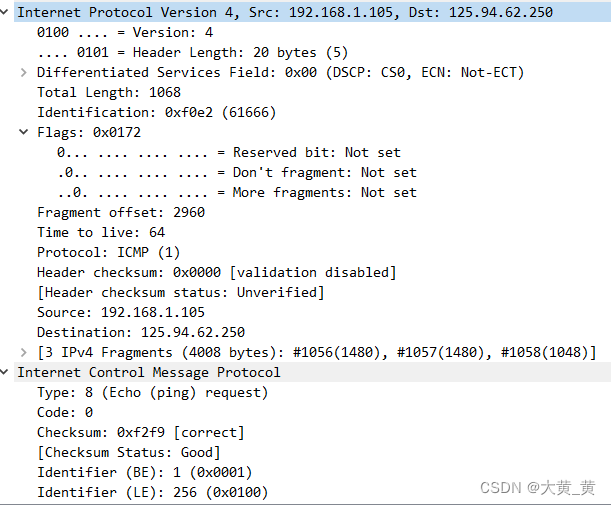The image size is (611, 505).
Task: Select the Don't fragment flag row
Action: (x=236, y=172)
